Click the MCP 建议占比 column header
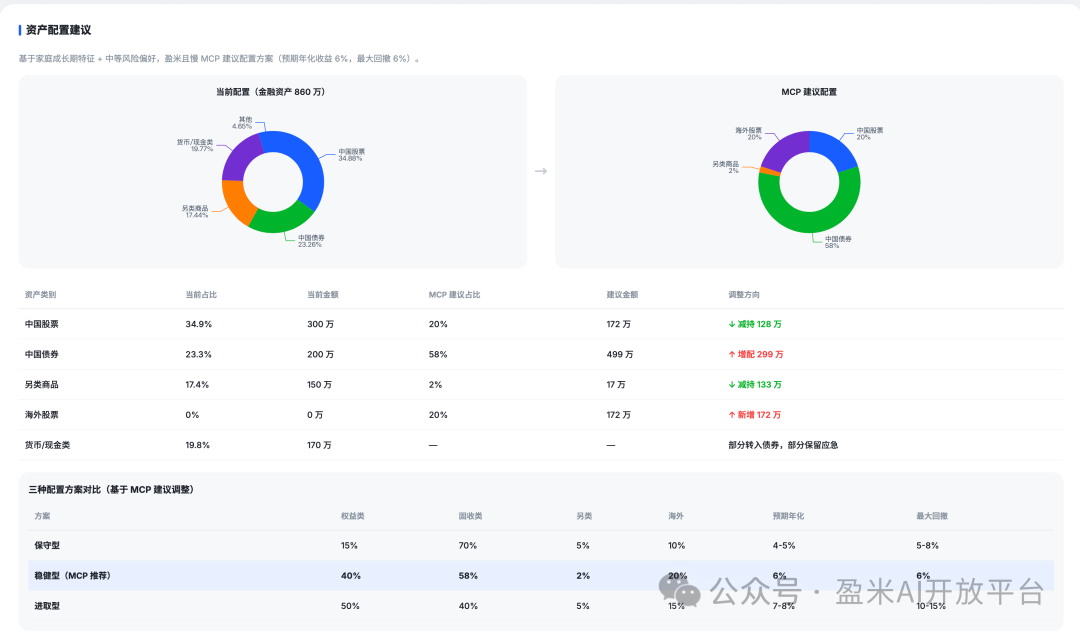1080x635 pixels. pyautogui.click(x=455, y=295)
